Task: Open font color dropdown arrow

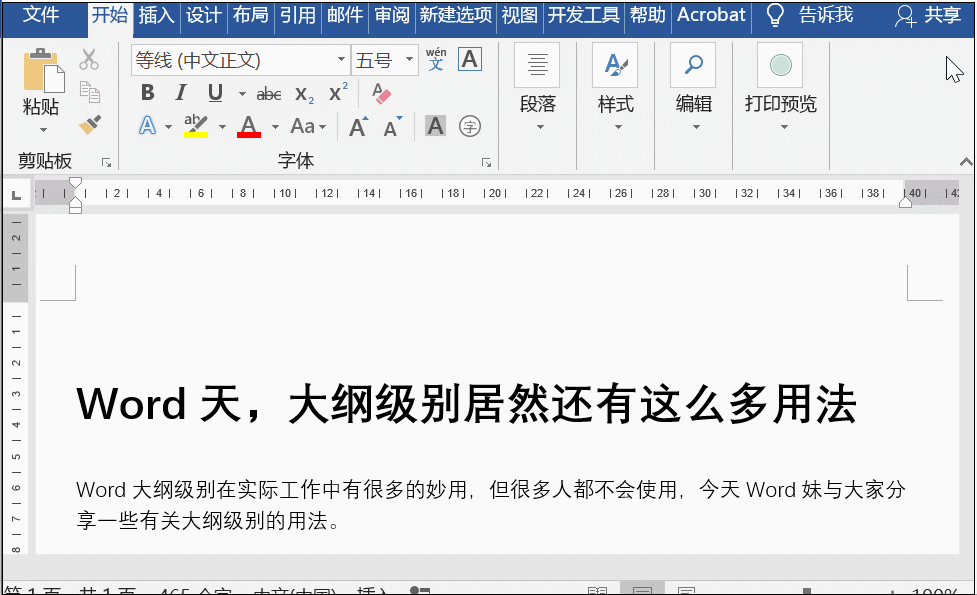Action: (x=275, y=127)
